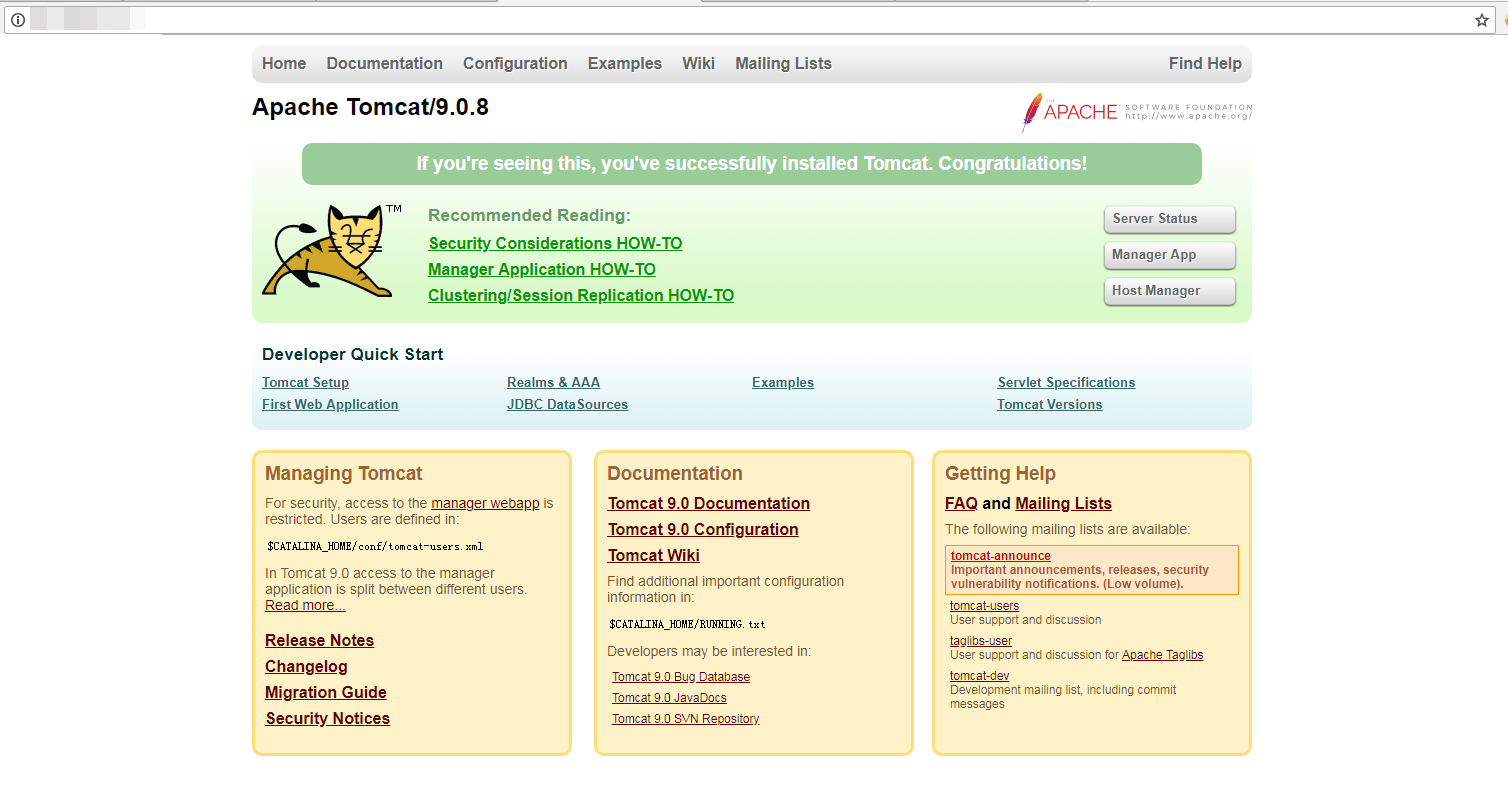Open the Tomcat Setup quick start link

point(305,383)
